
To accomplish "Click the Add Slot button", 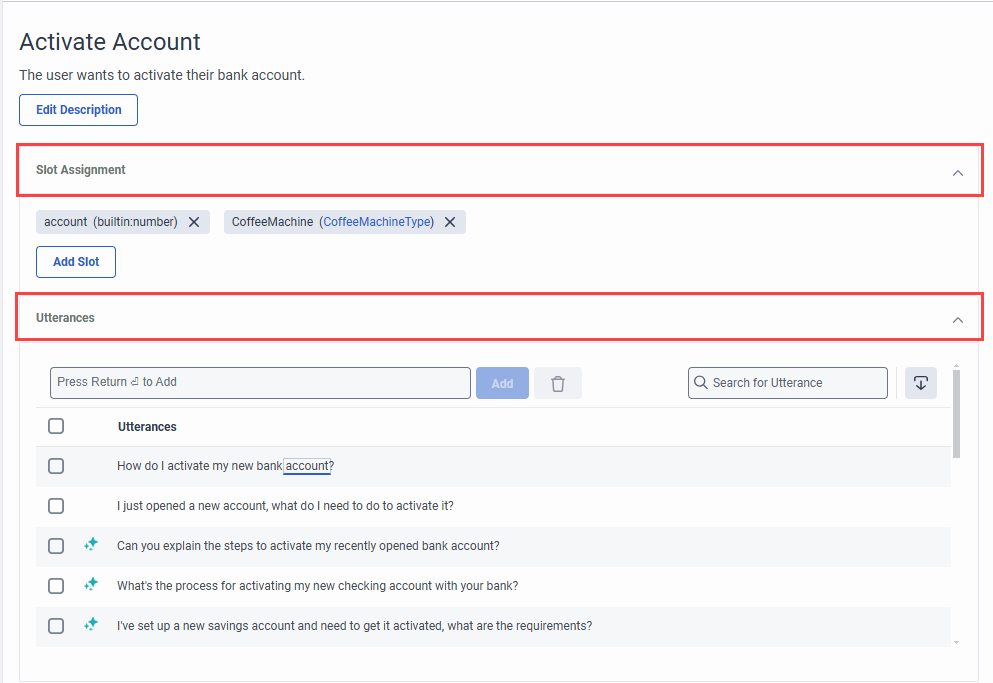I will (76, 262).
